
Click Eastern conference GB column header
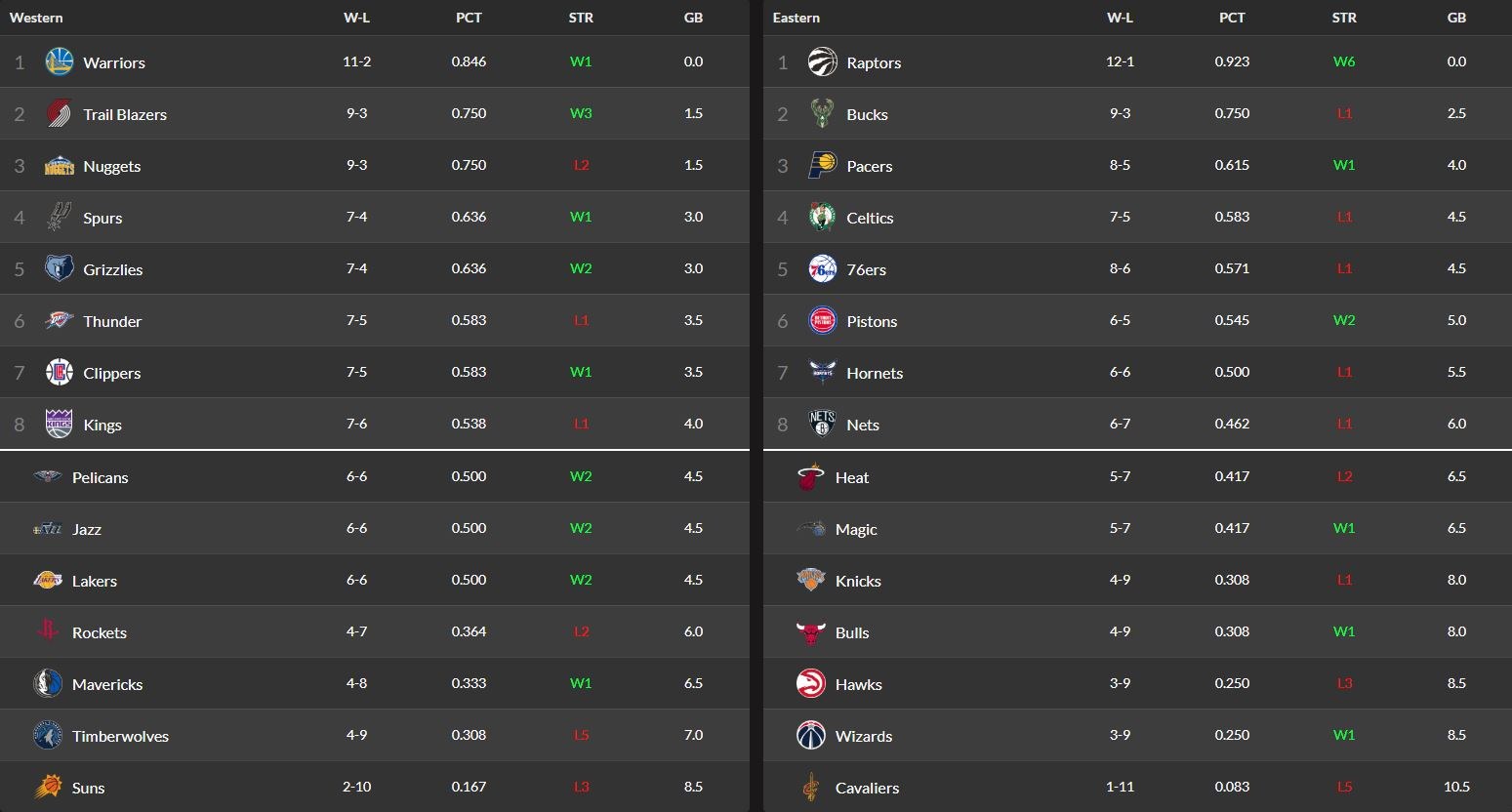[1456, 18]
